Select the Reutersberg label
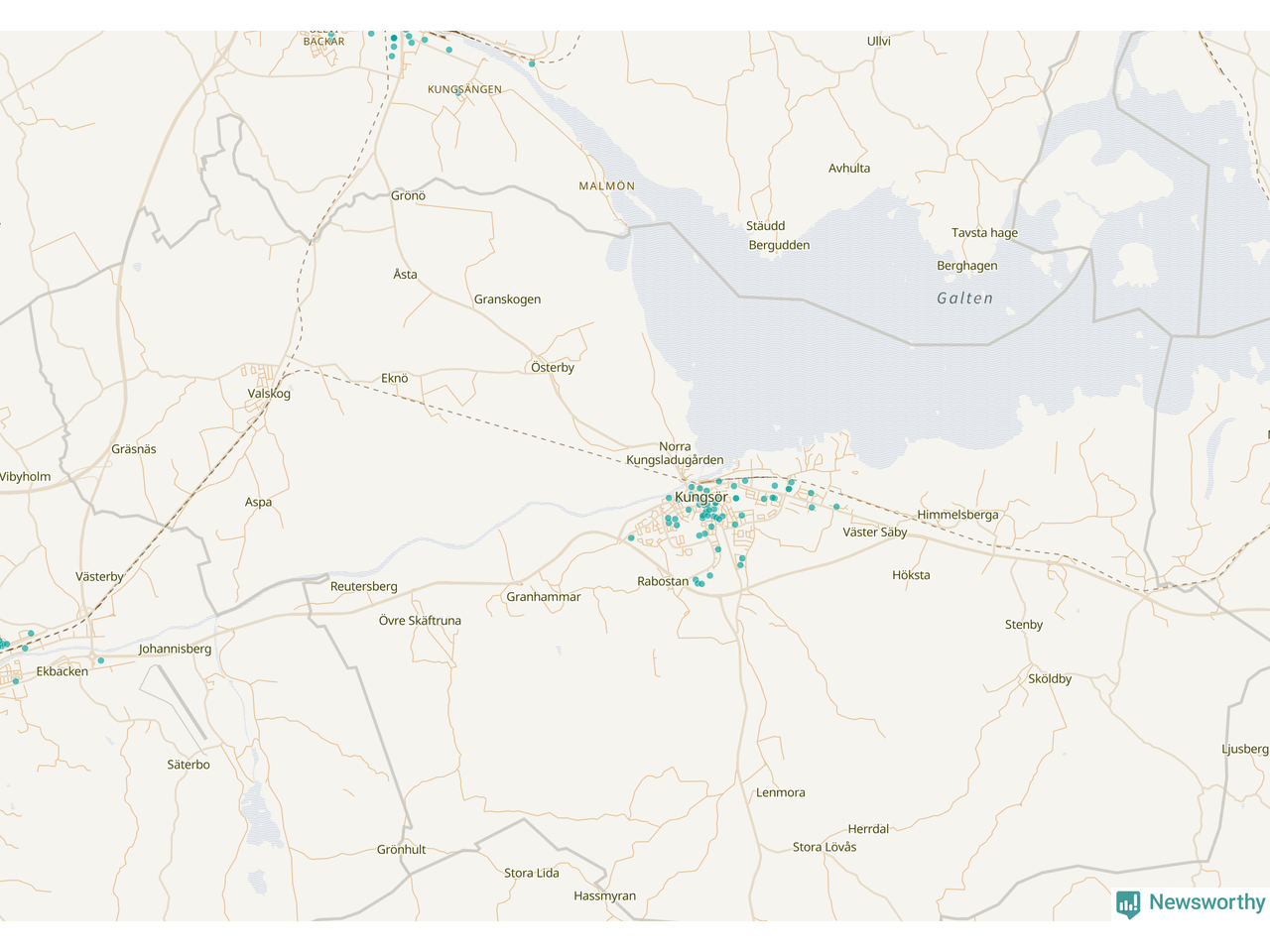 [363, 586]
